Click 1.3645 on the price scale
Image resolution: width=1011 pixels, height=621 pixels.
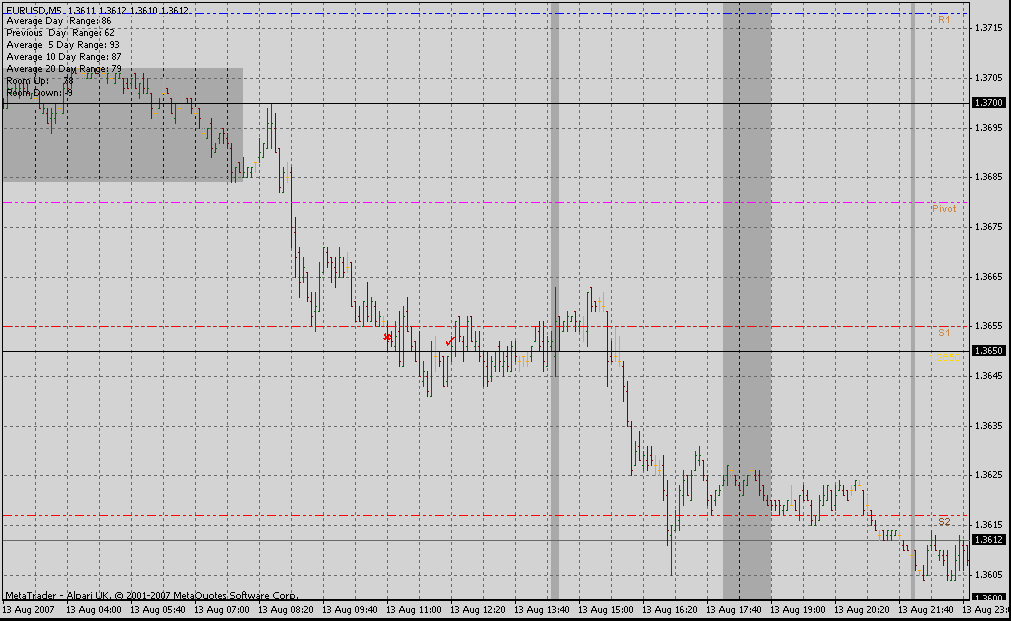point(989,376)
